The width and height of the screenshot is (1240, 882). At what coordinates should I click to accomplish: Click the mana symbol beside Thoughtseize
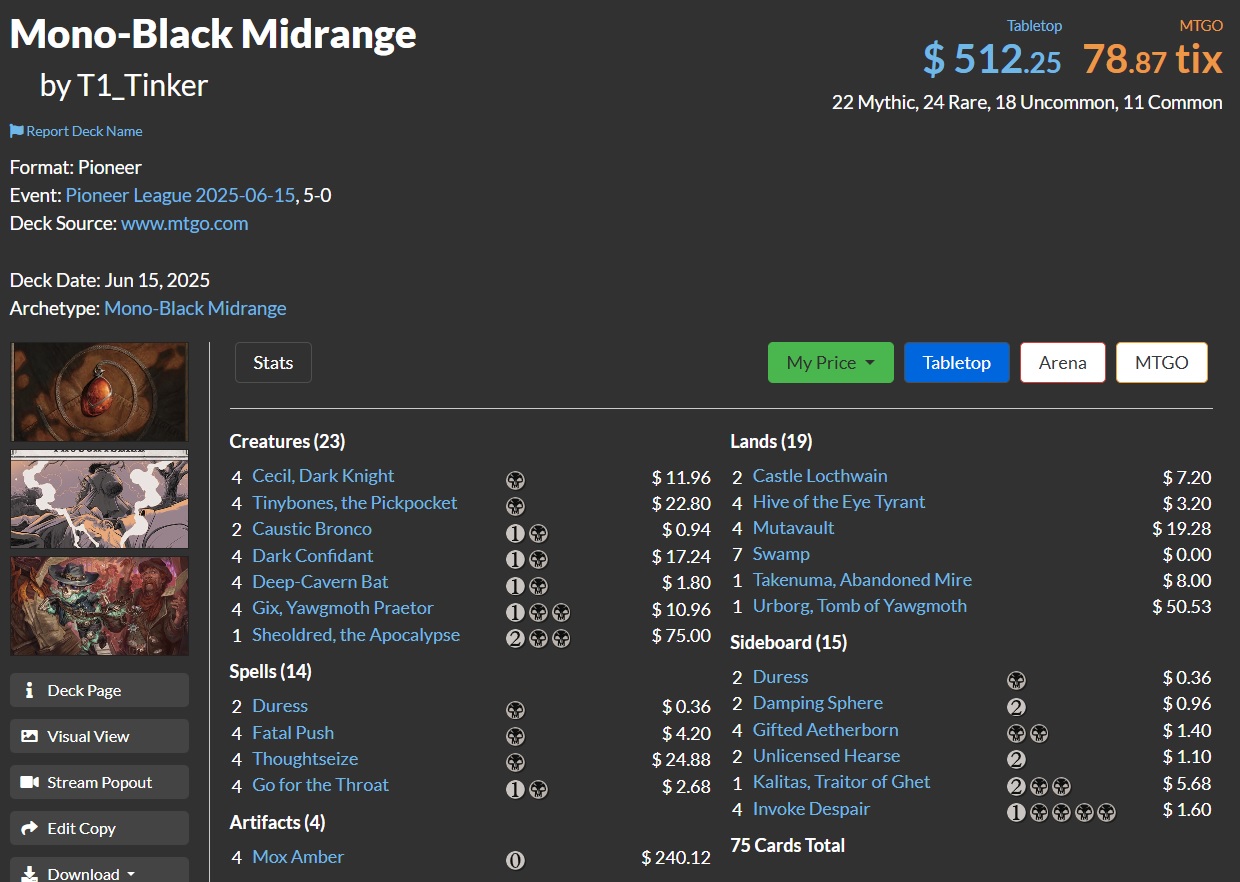pos(515,762)
